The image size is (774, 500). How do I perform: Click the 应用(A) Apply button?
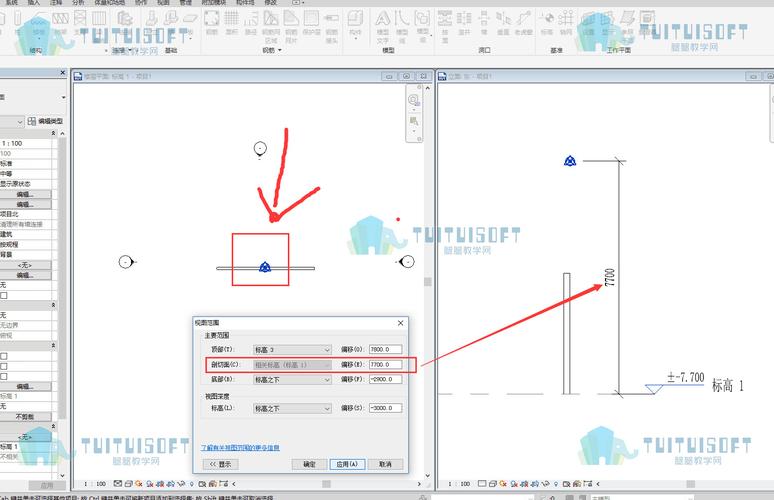click(348, 464)
